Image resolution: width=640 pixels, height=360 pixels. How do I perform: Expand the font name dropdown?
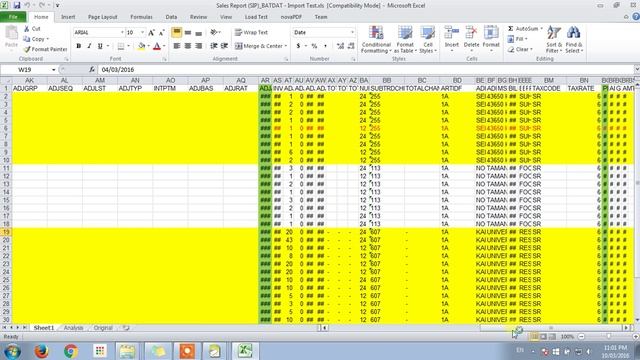click(122, 32)
